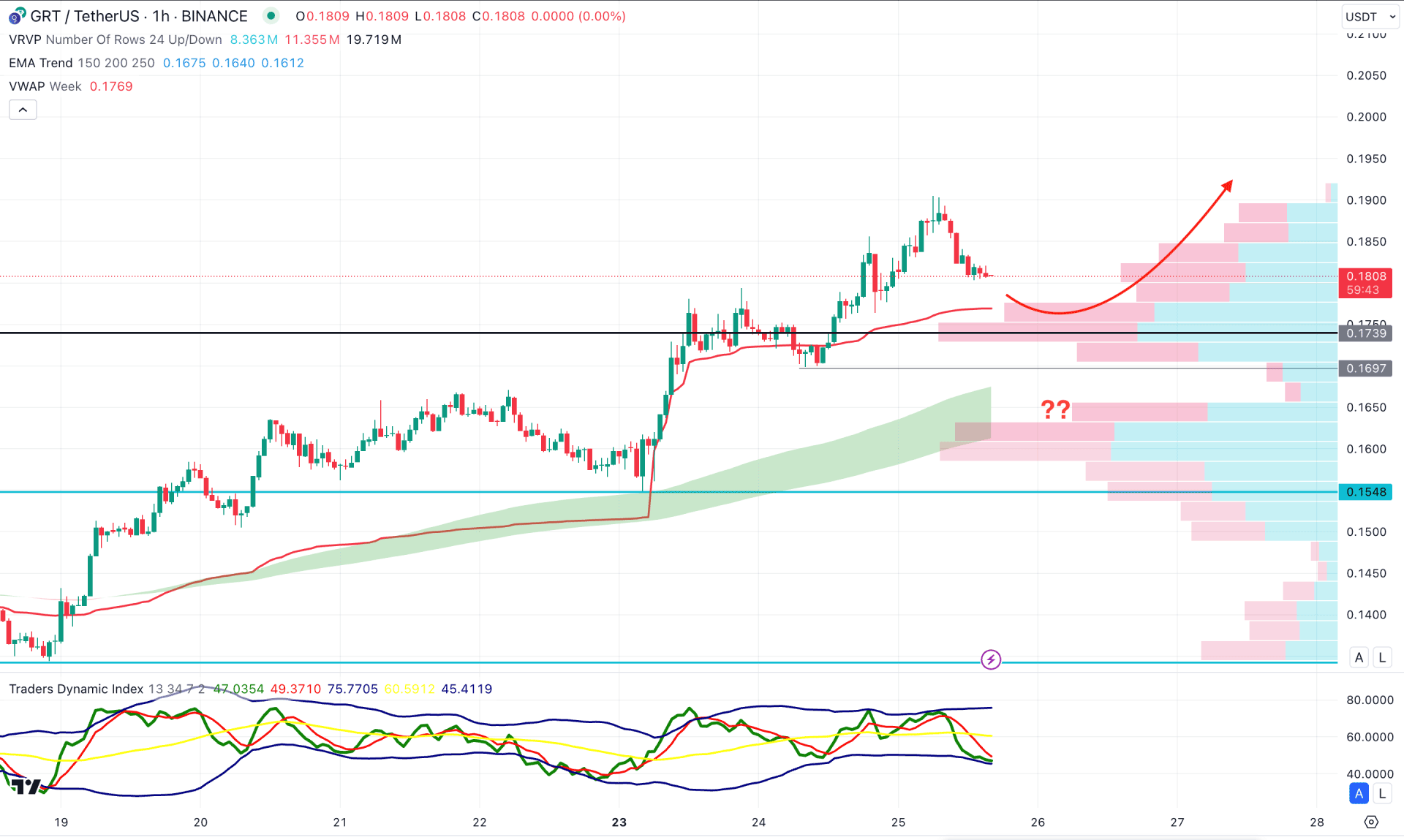
Task: Collapse the indicator legend with chevron button
Action: [x=23, y=110]
